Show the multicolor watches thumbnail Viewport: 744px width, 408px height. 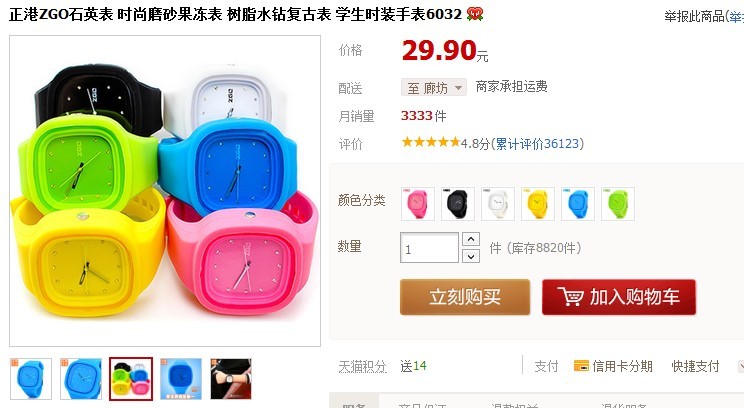(131, 379)
